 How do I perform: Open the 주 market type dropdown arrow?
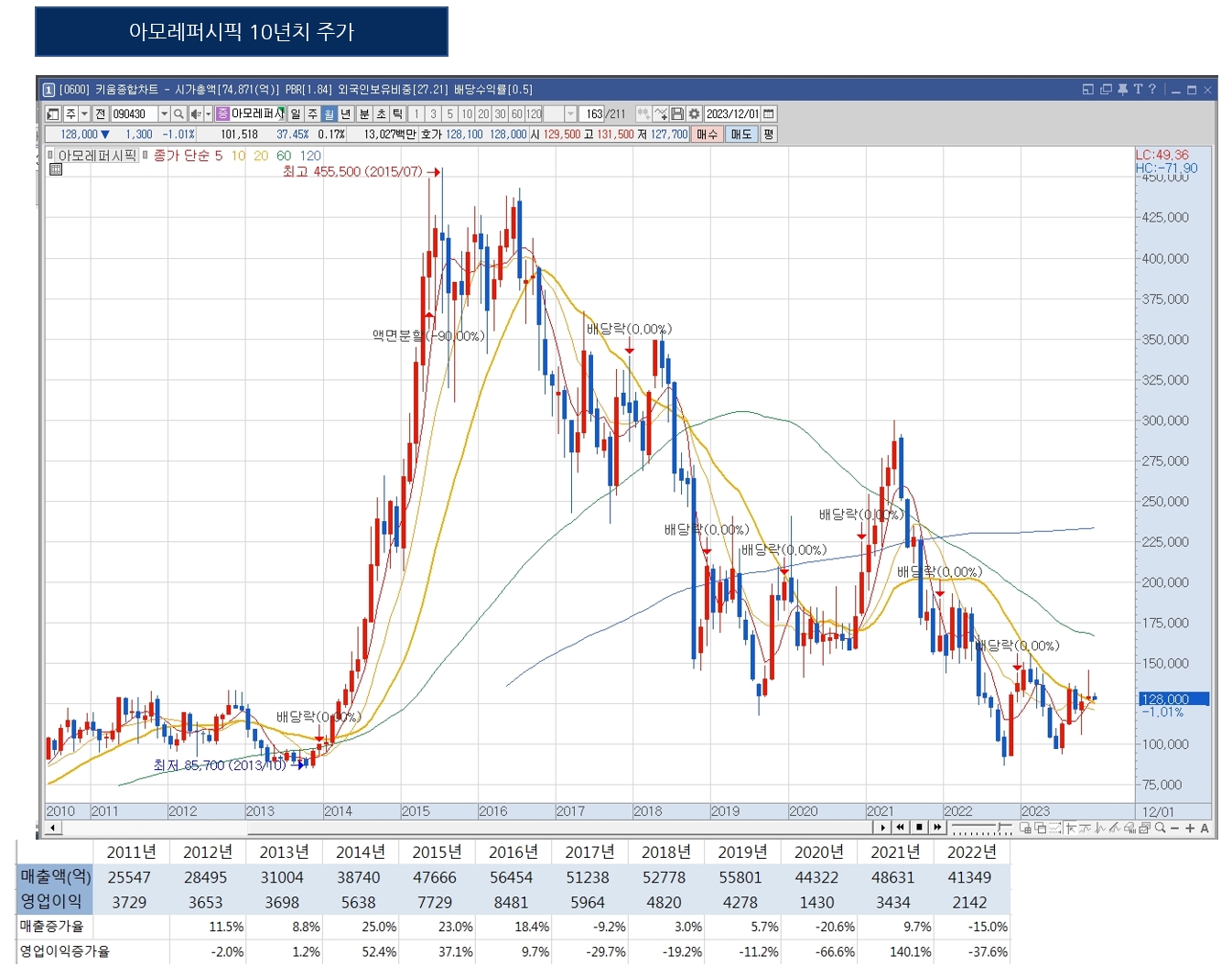(84, 114)
